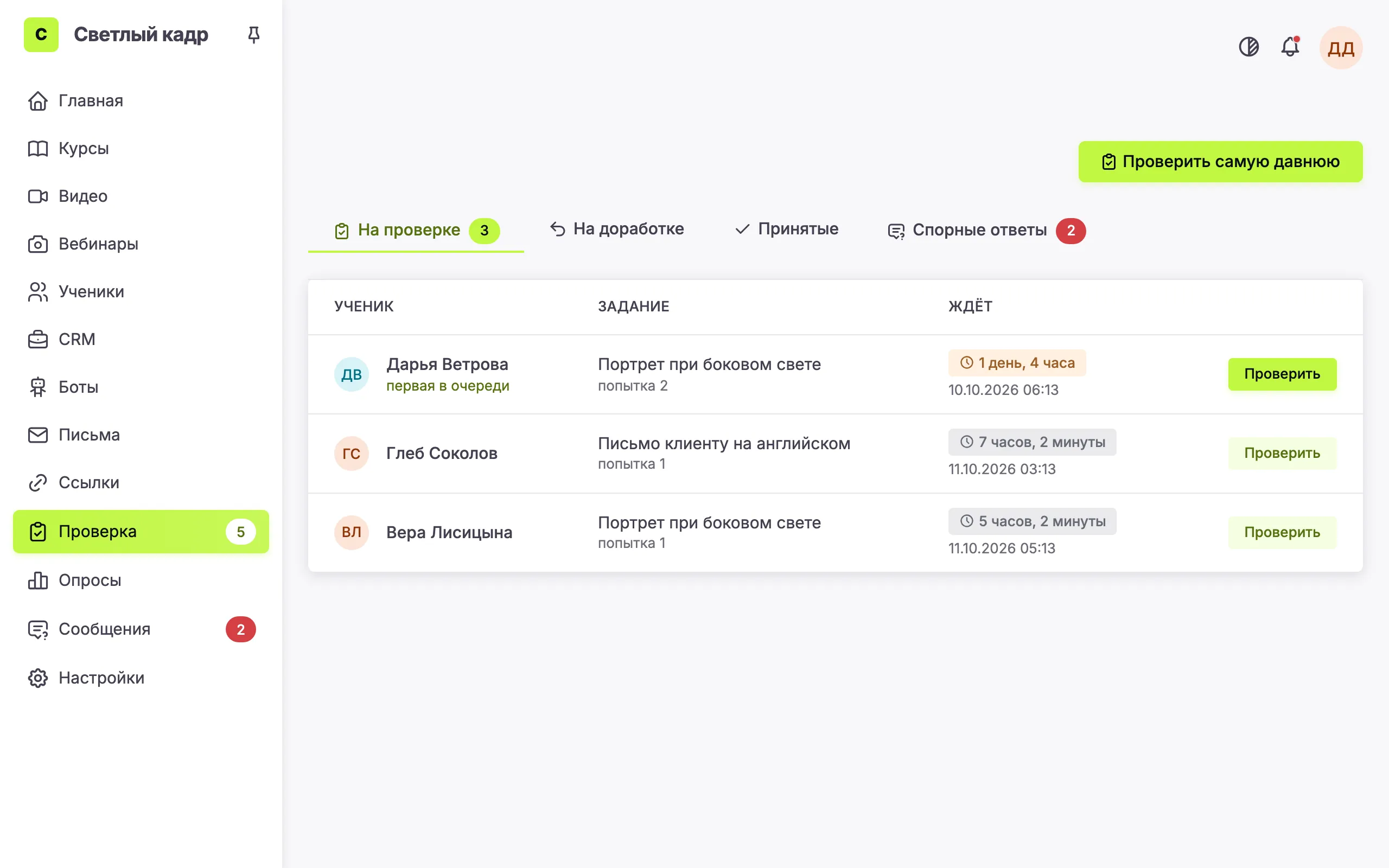Screen dimensions: 1389x868
Task: Switch to На проверке tab
Action: [416, 230]
